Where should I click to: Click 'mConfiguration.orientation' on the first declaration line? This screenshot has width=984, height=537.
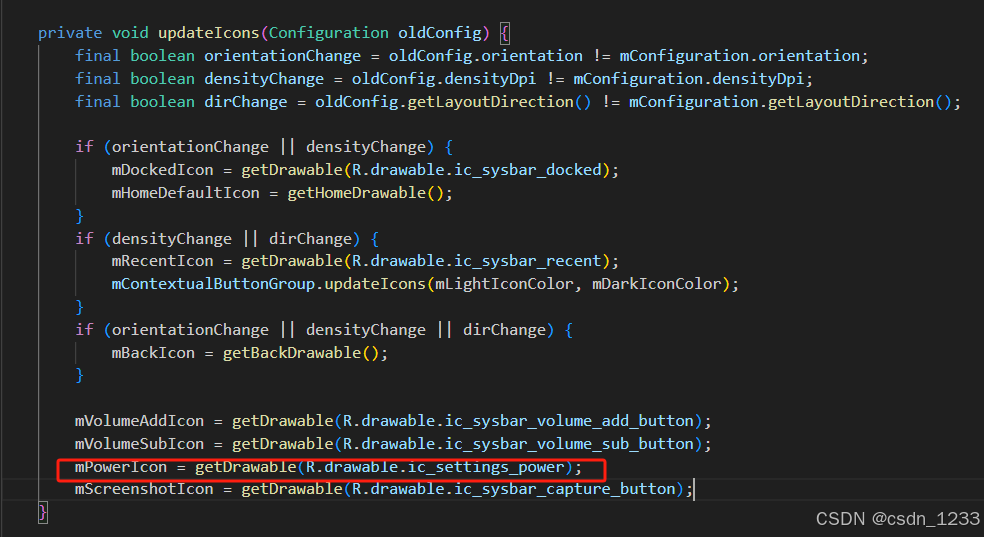[739, 56]
